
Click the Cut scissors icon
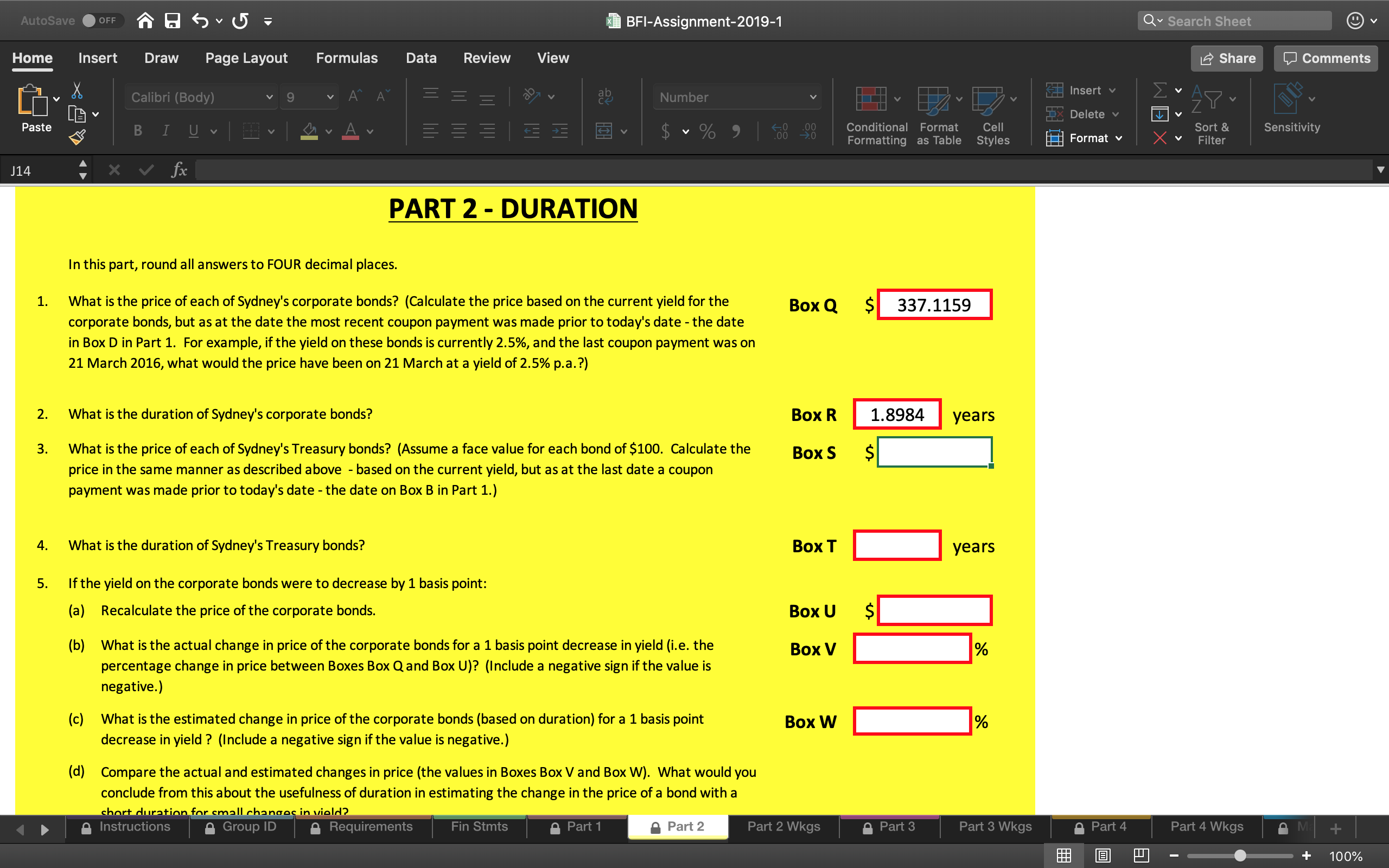(x=78, y=91)
